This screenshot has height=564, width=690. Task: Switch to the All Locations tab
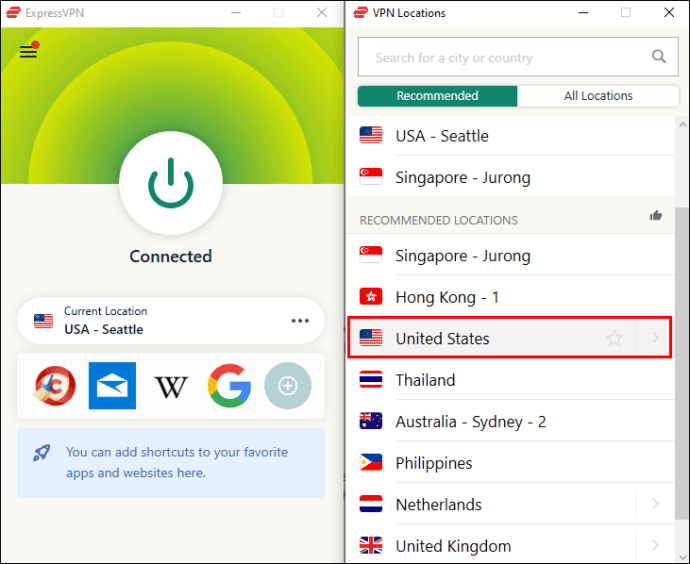click(x=598, y=96)
